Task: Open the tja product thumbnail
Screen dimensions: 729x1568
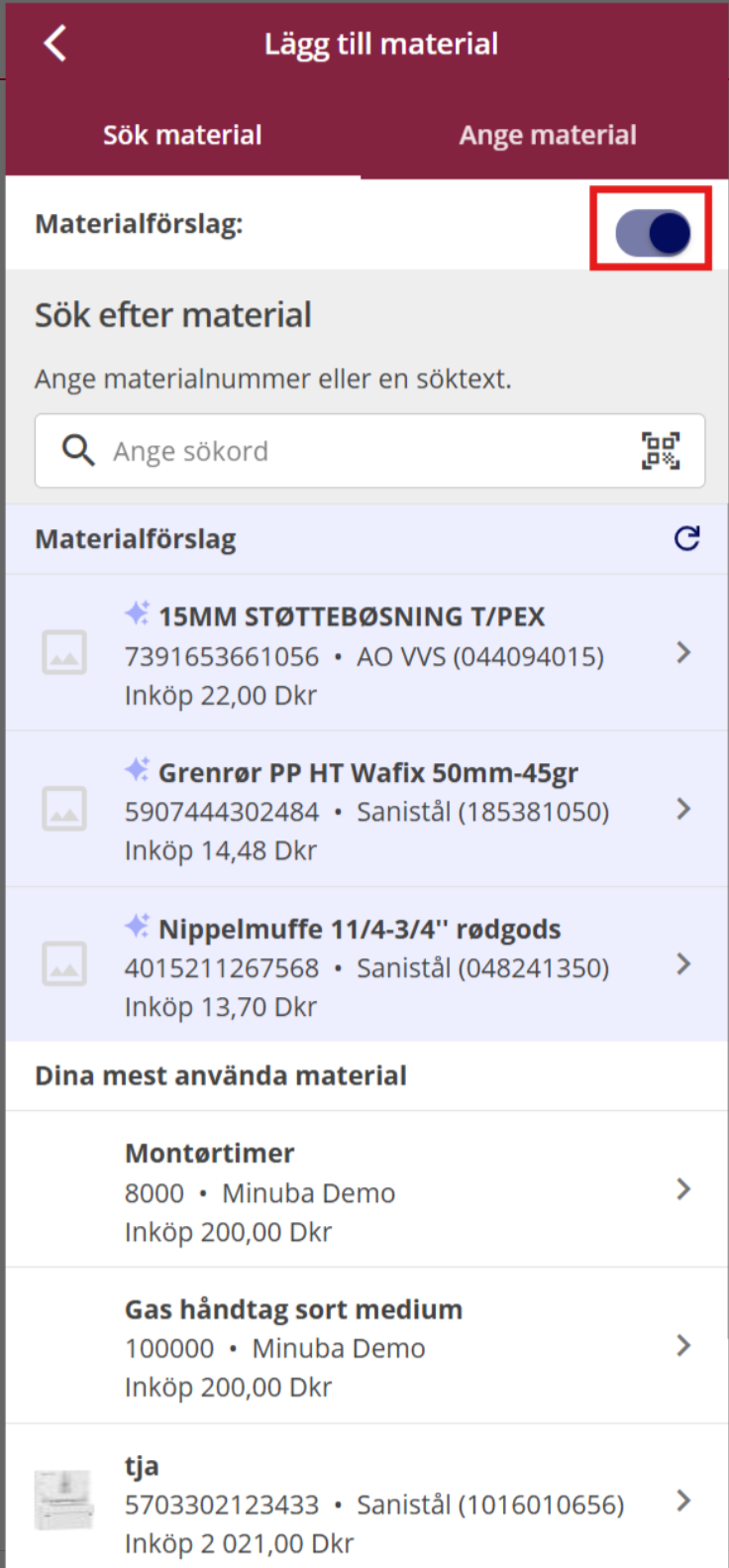Action: (64, 1501)
